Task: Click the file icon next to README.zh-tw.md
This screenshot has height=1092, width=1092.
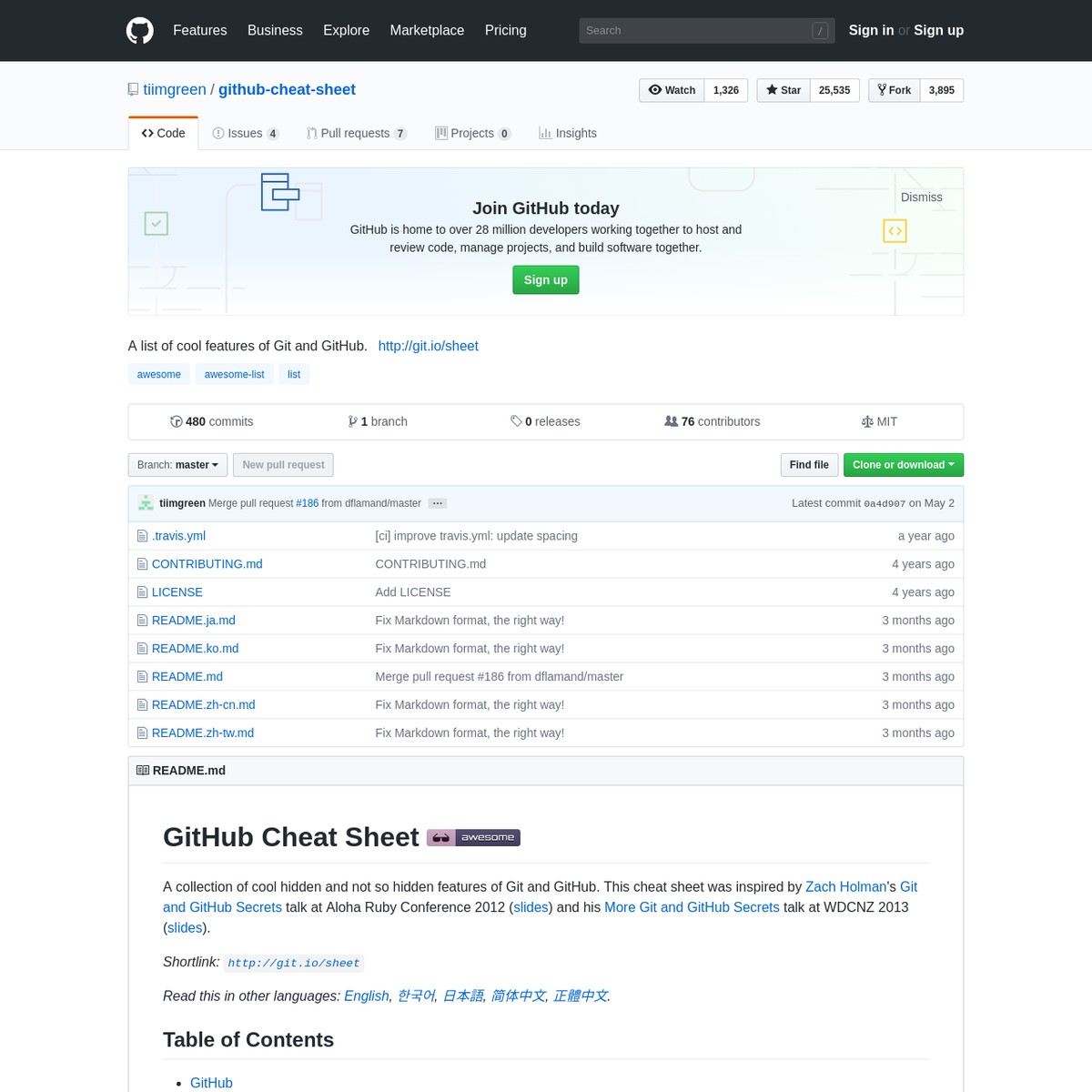Action: [142, 733]
